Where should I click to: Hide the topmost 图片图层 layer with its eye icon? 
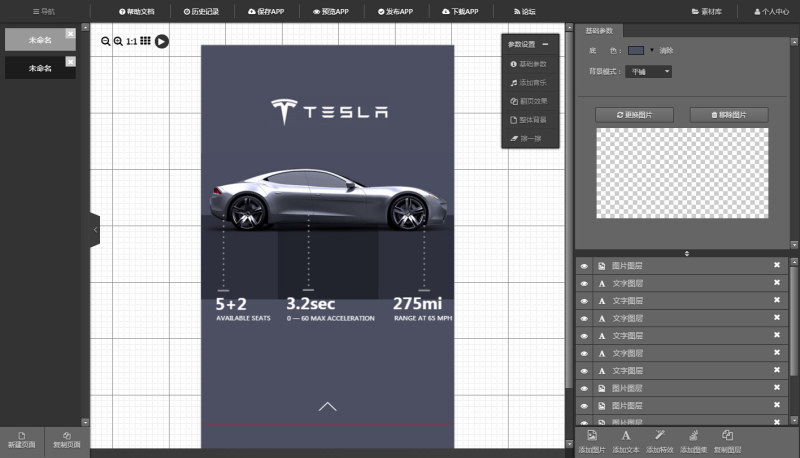pos(584,266)
